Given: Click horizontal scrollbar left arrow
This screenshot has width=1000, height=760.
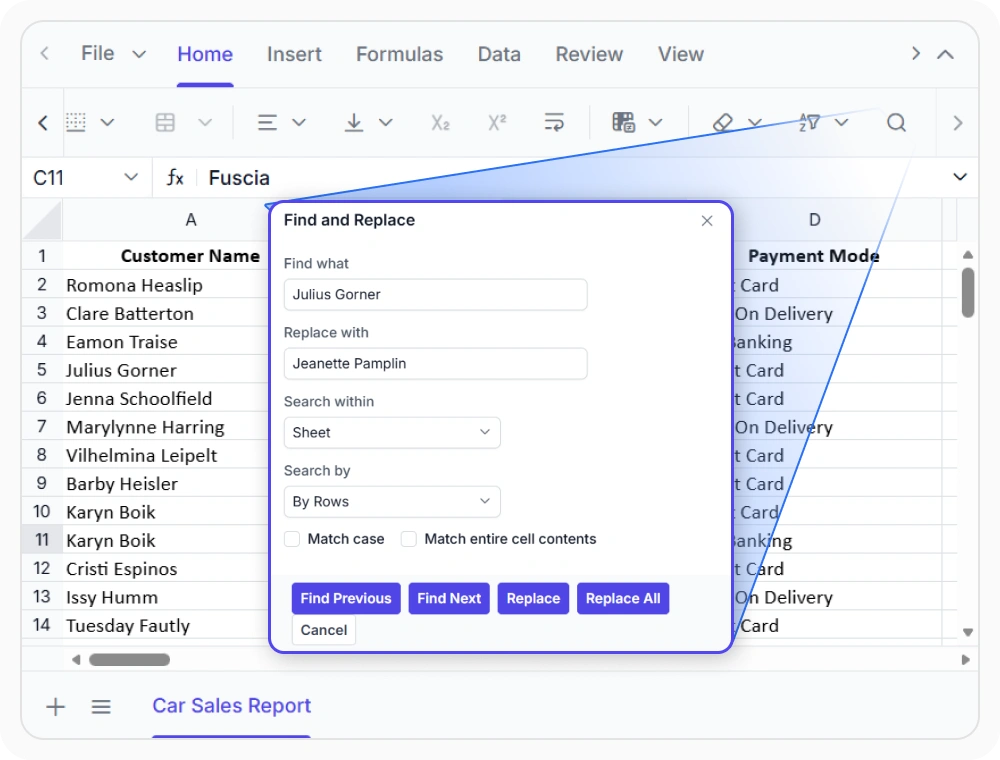Looking at the screenshot, I should [x=76, y=659].
